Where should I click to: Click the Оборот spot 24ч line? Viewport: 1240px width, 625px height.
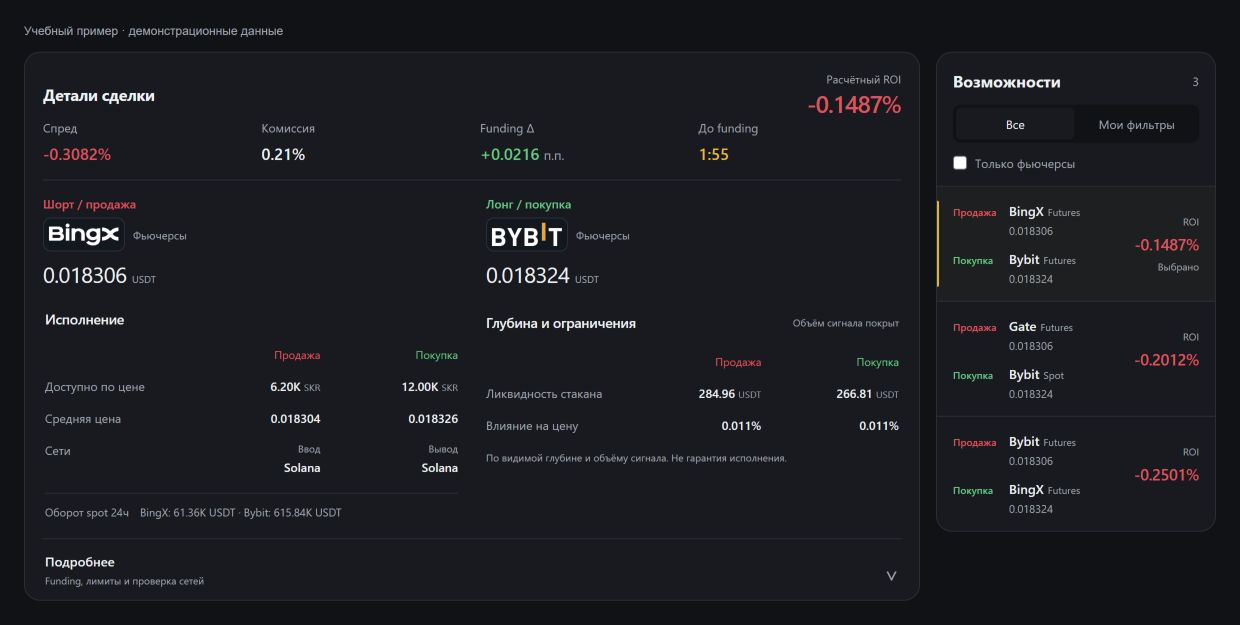click(193, 513)
